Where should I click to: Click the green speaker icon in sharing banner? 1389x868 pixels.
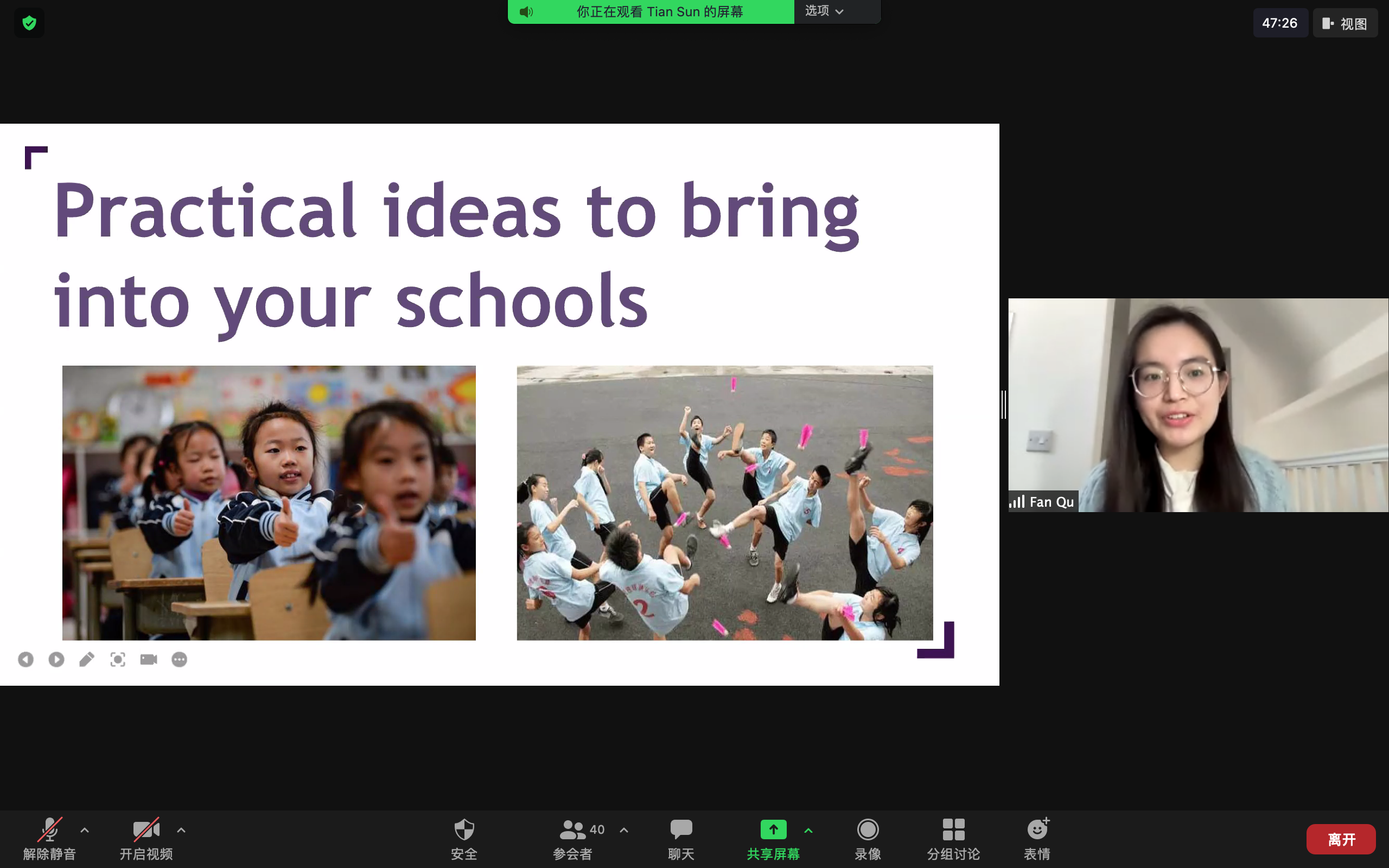(526, 11)
